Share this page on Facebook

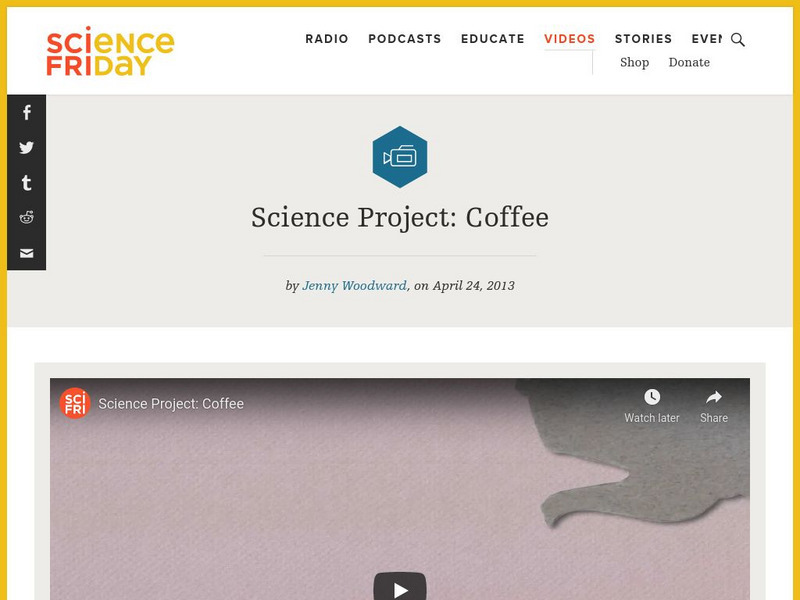(25, 113)
